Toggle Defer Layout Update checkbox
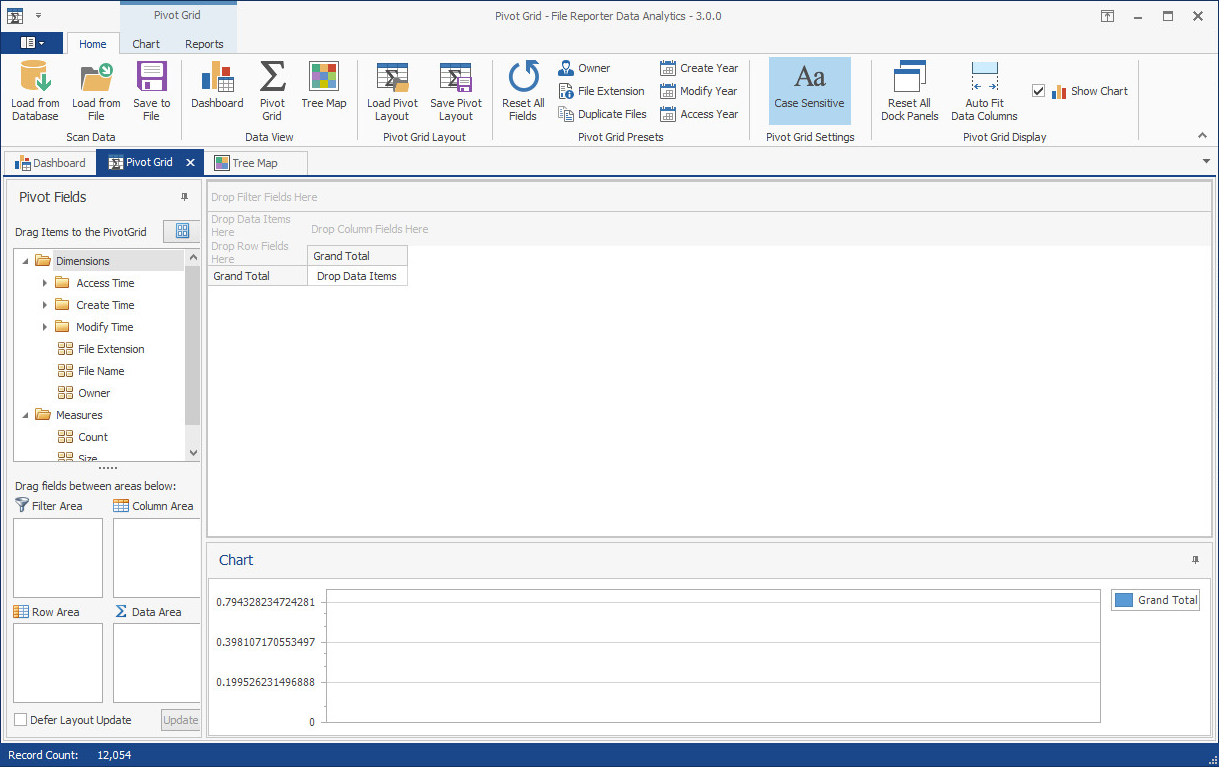The height and width of the screenshot is (767, 1219). tap(21, 720)
